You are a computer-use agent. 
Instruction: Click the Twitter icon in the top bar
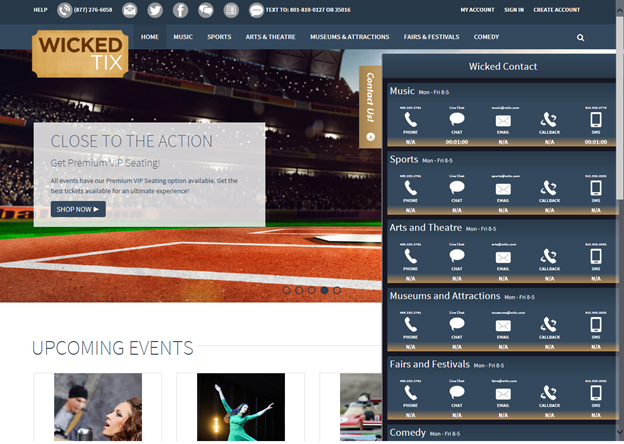point(155,10)
